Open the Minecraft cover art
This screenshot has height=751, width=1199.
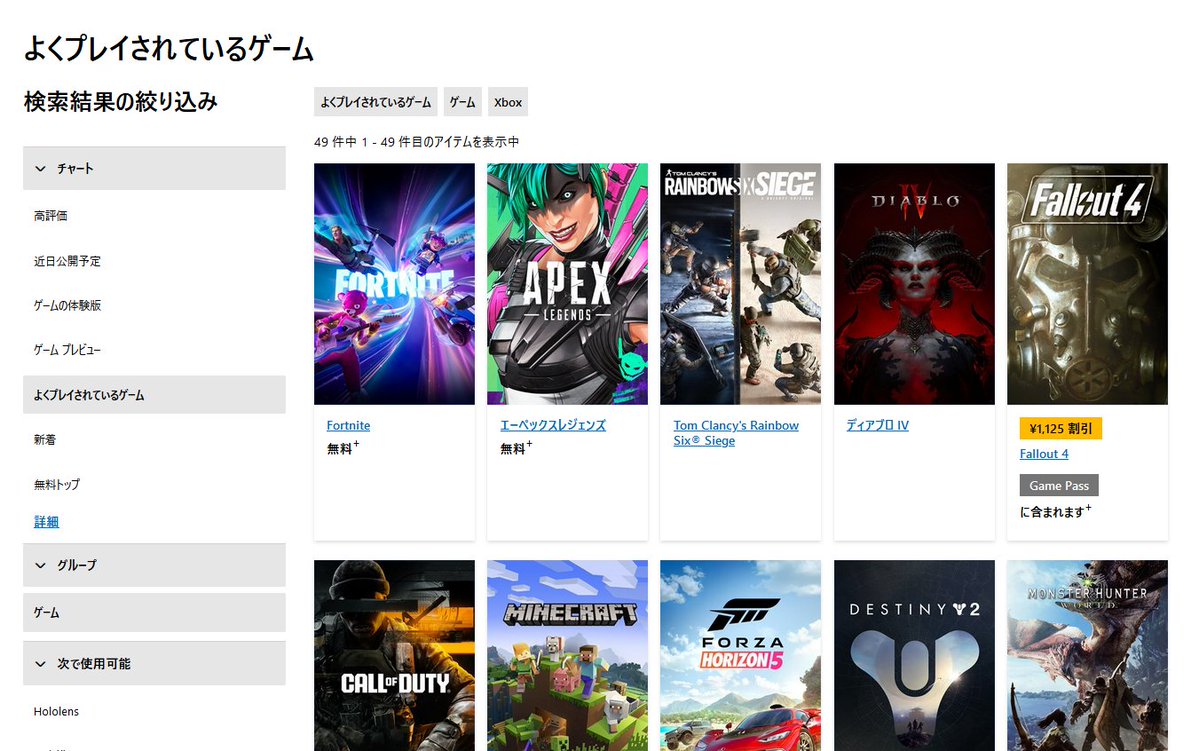pyautogui.click(x=567, y=655)
